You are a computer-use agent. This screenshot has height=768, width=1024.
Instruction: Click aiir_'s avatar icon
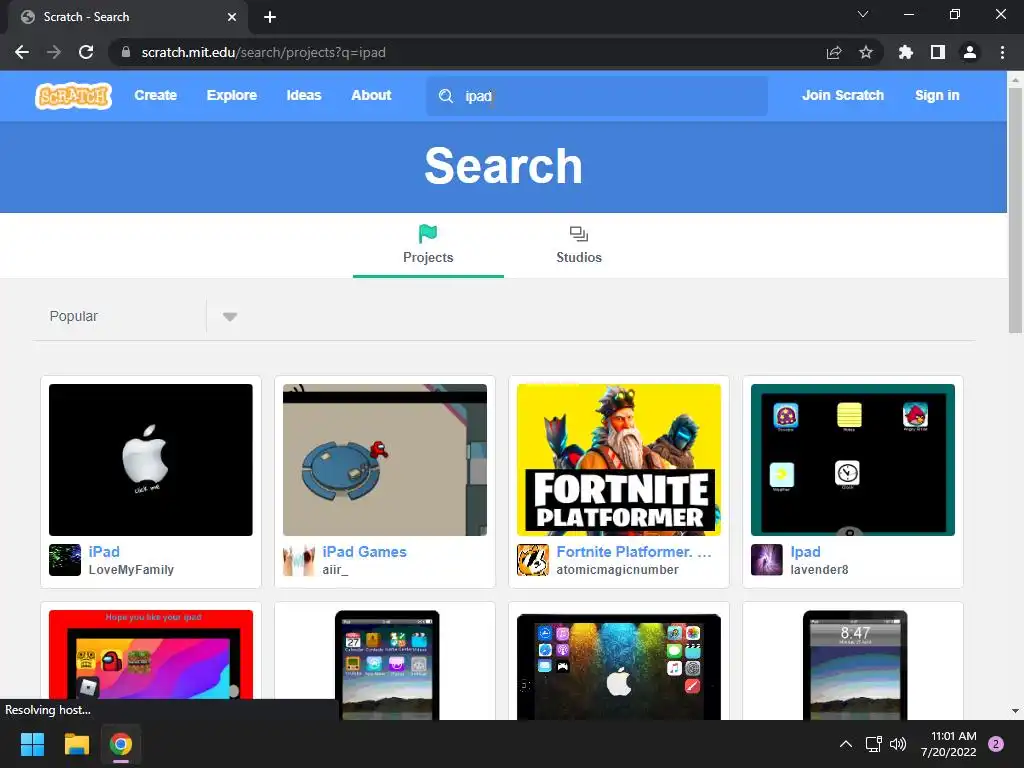[299, 560]
